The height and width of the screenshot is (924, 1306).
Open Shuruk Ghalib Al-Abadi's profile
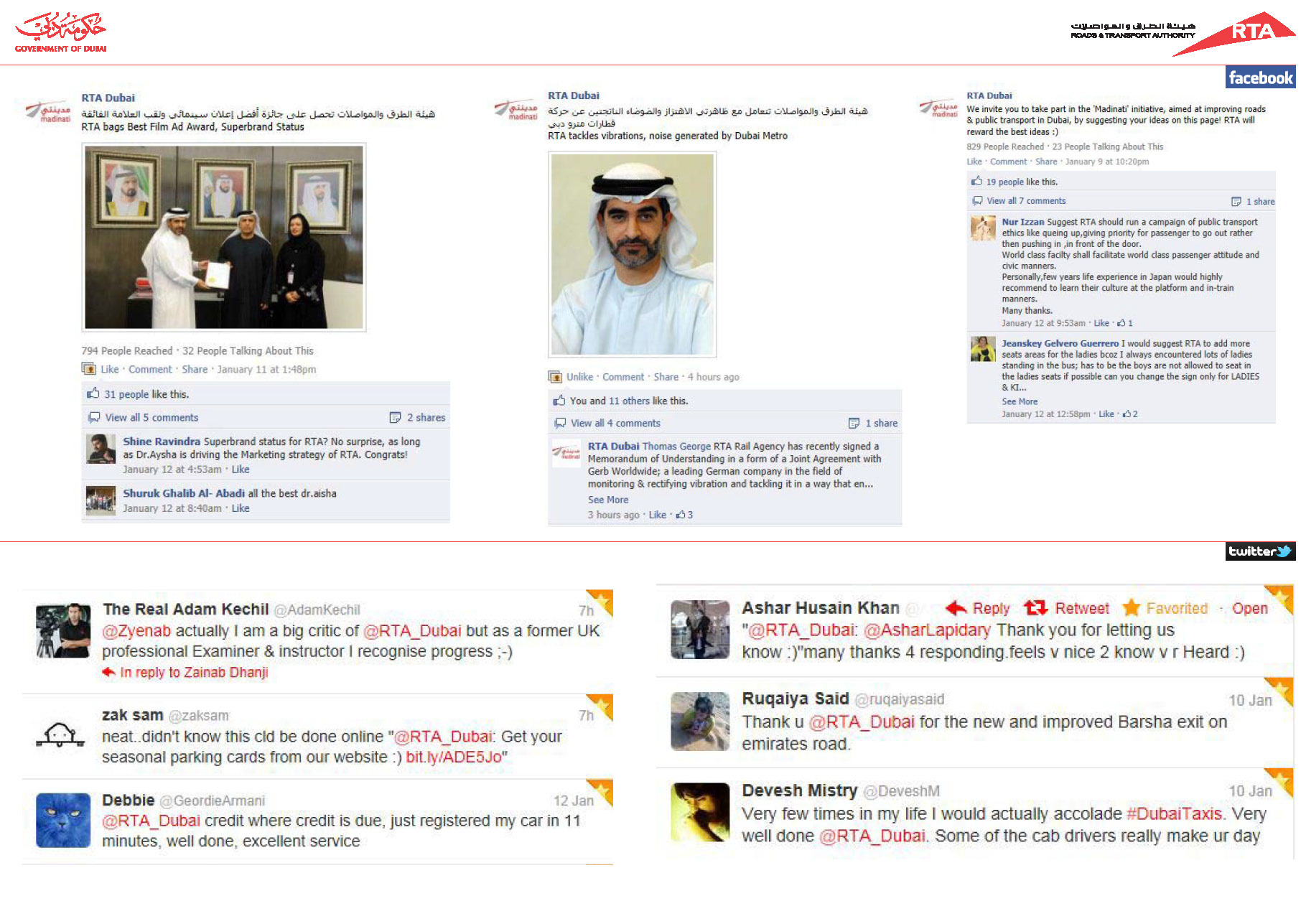pos(184,494)
